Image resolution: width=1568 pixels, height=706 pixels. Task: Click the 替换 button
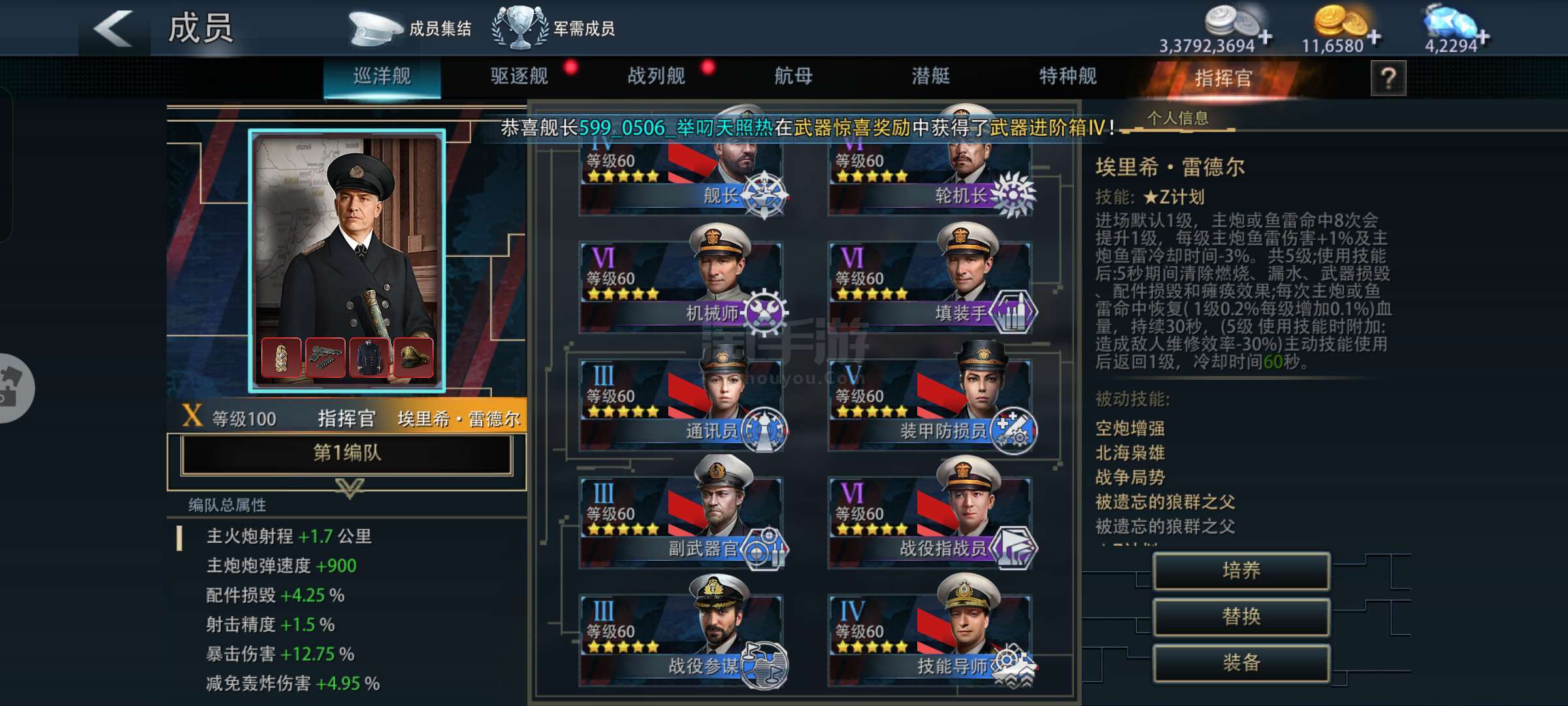pos(1241,617)
